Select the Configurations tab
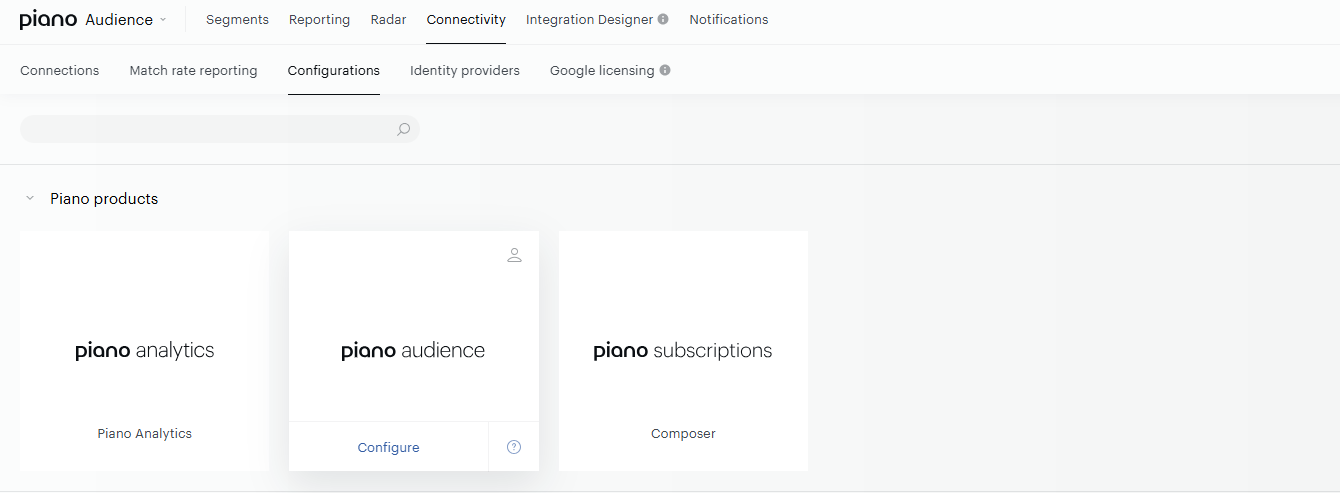The width and height of the screenshot is (1340, 493). (334, 71)
